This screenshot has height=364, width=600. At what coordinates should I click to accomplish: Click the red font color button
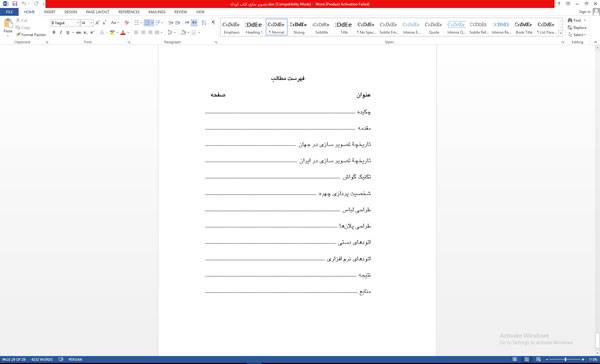pos(122,33)
